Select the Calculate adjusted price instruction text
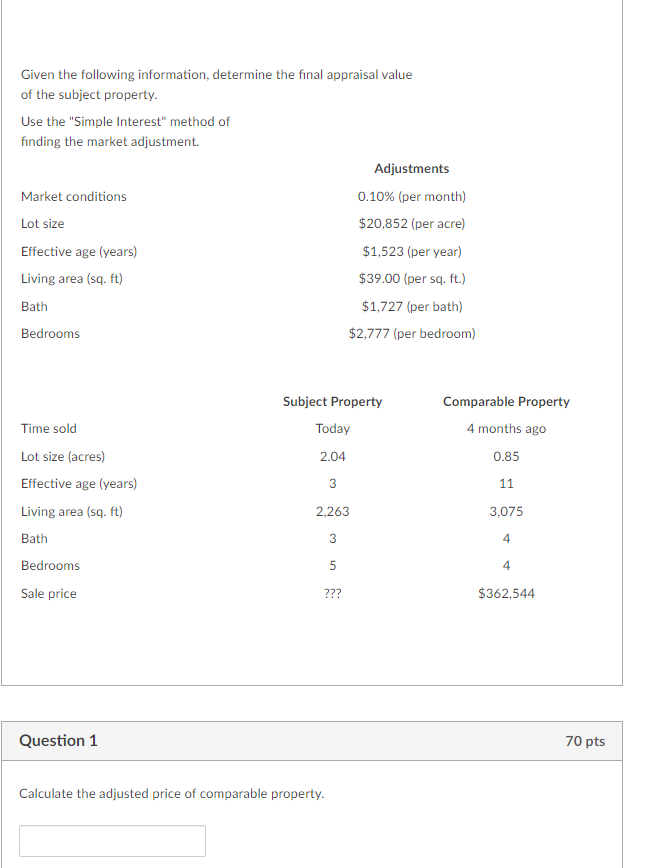646x868 pixels. click(171, 793)
